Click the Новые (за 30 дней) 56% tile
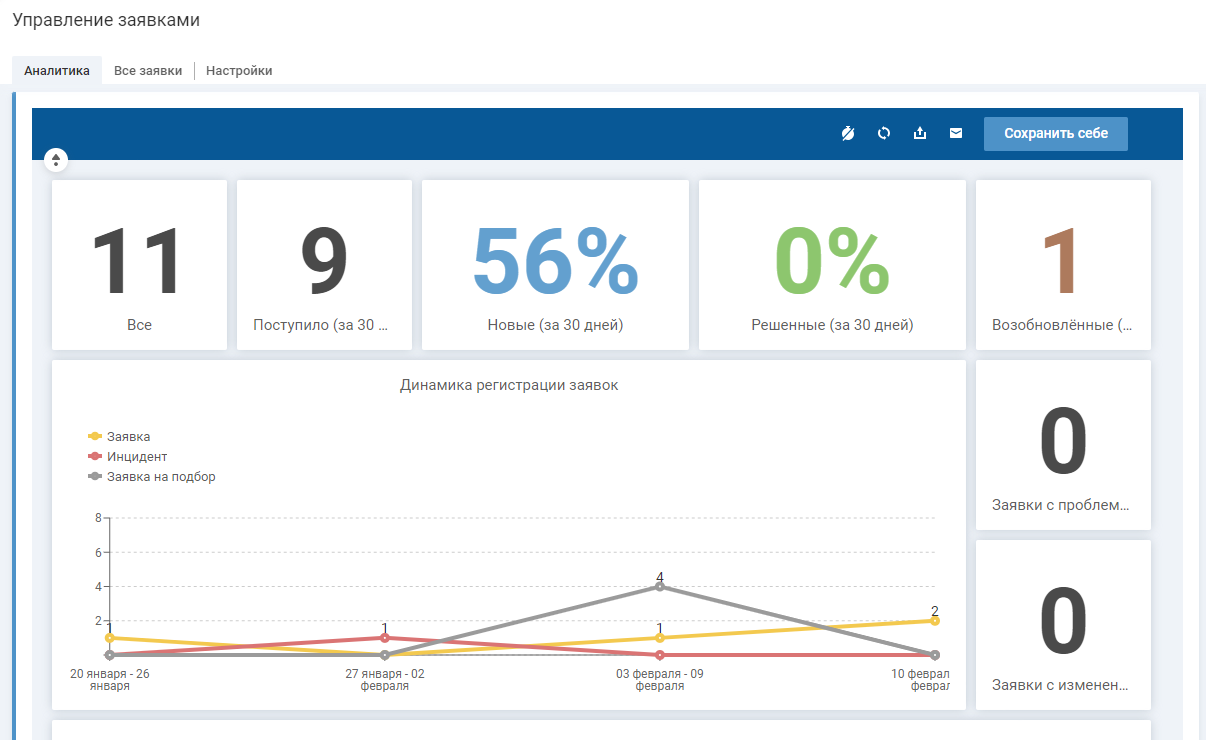Image resolution: width=1206 pixels, height=740 pixels. click(555, 265)
